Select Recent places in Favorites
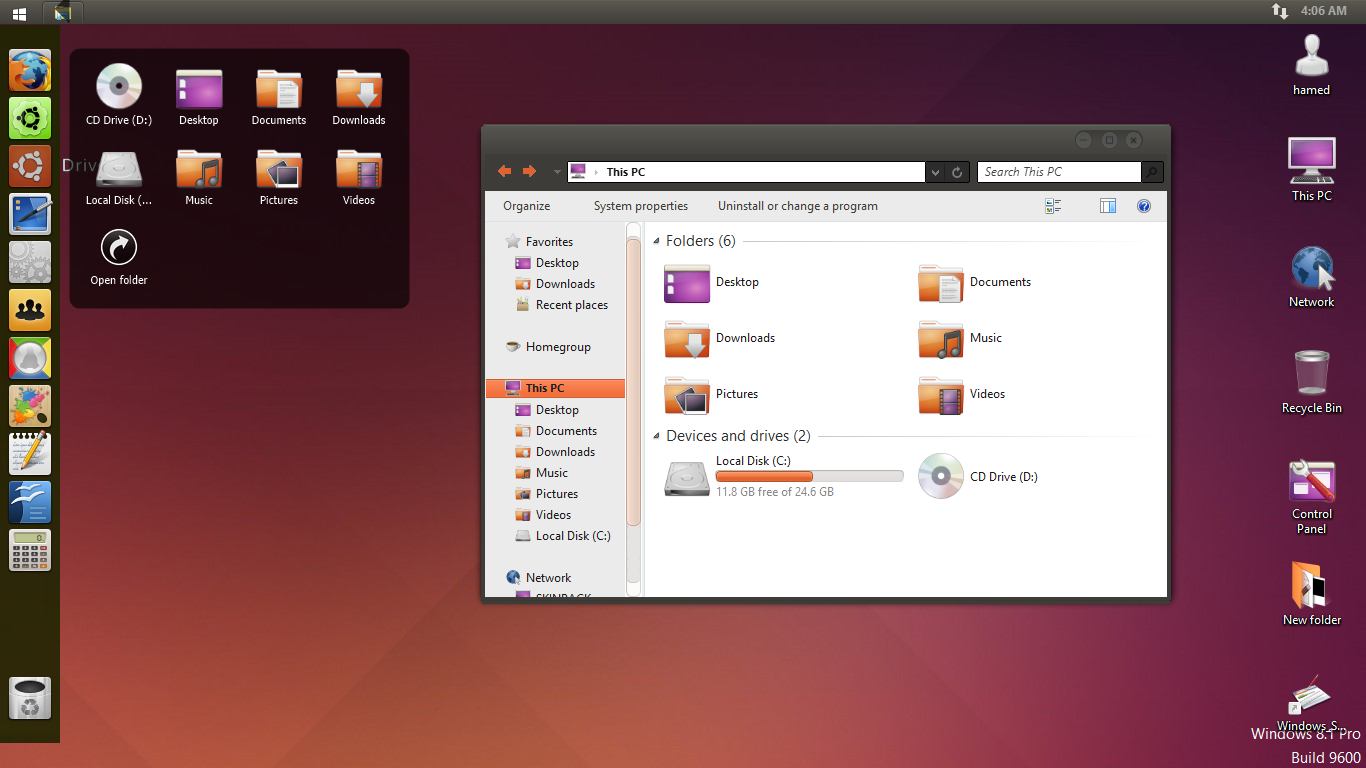This screenshot has width=1366, height=768. [571, 305]
